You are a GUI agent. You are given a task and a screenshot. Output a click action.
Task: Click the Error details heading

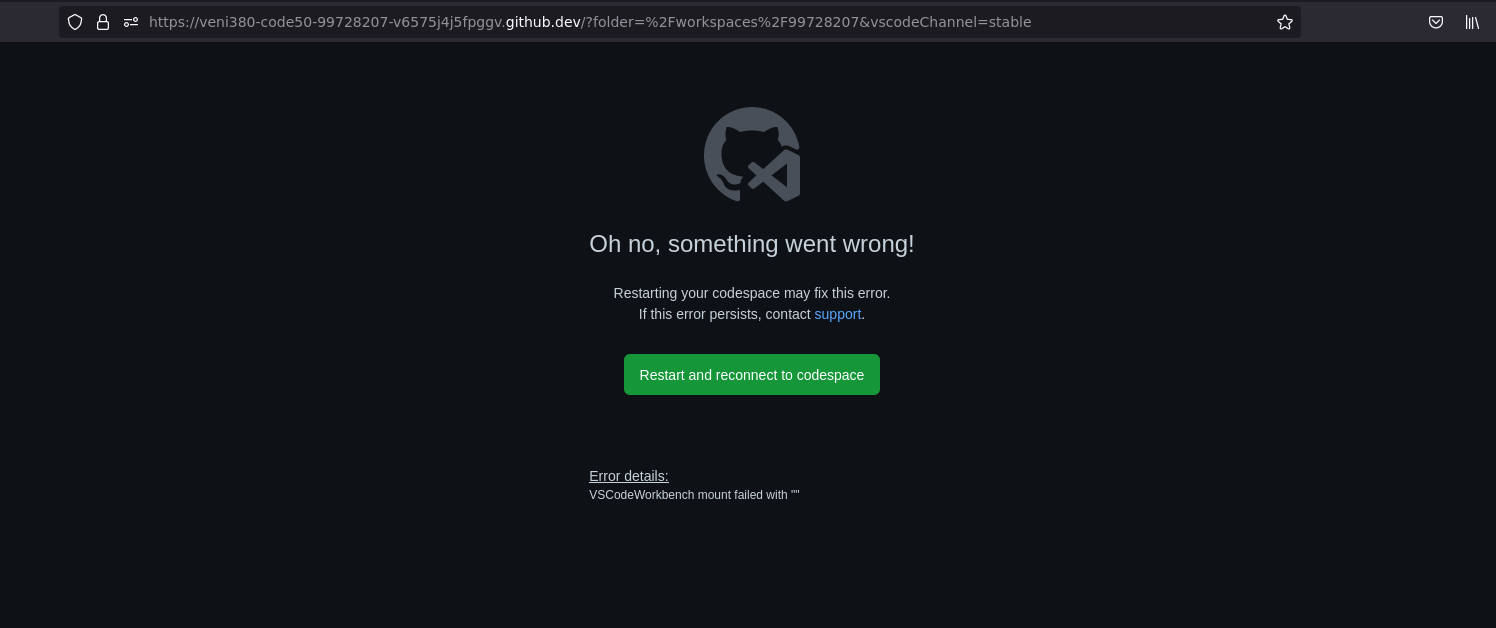point(629,476)
